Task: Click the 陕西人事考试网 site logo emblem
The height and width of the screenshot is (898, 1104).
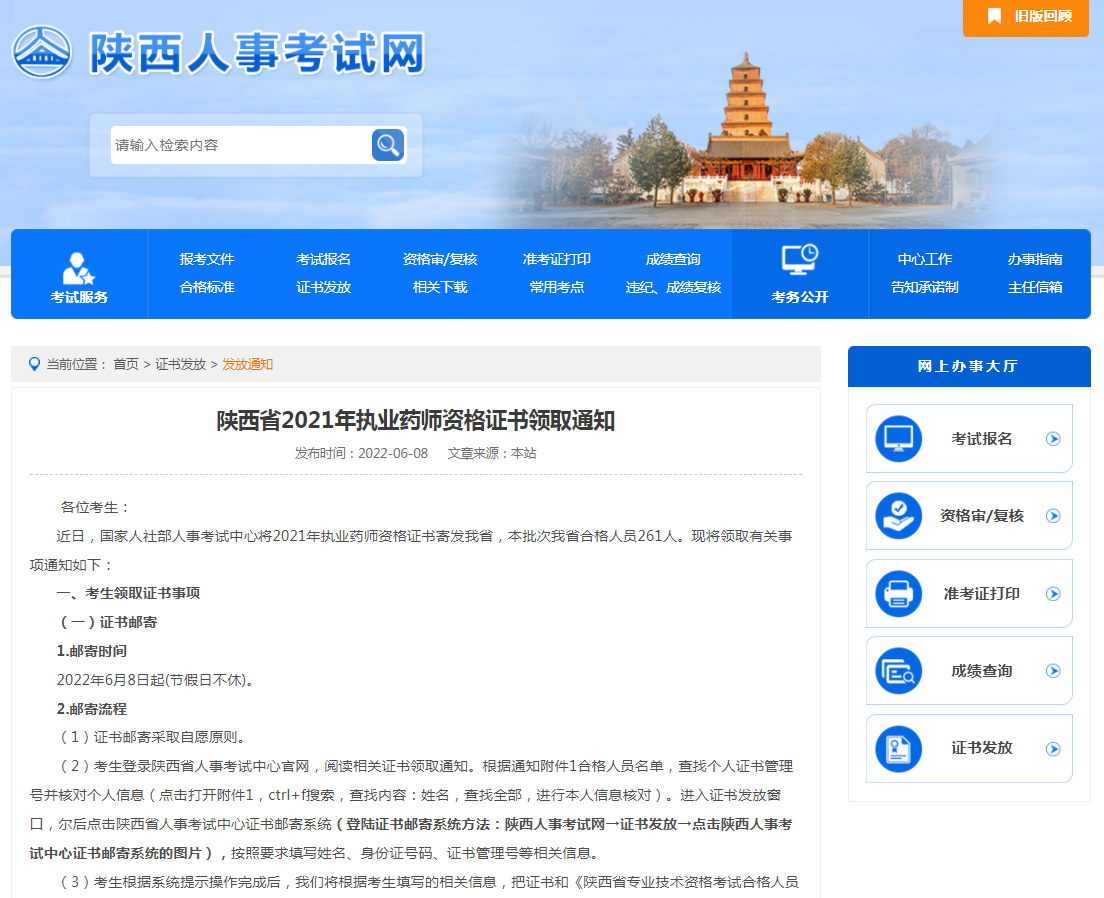Action: 42,52
